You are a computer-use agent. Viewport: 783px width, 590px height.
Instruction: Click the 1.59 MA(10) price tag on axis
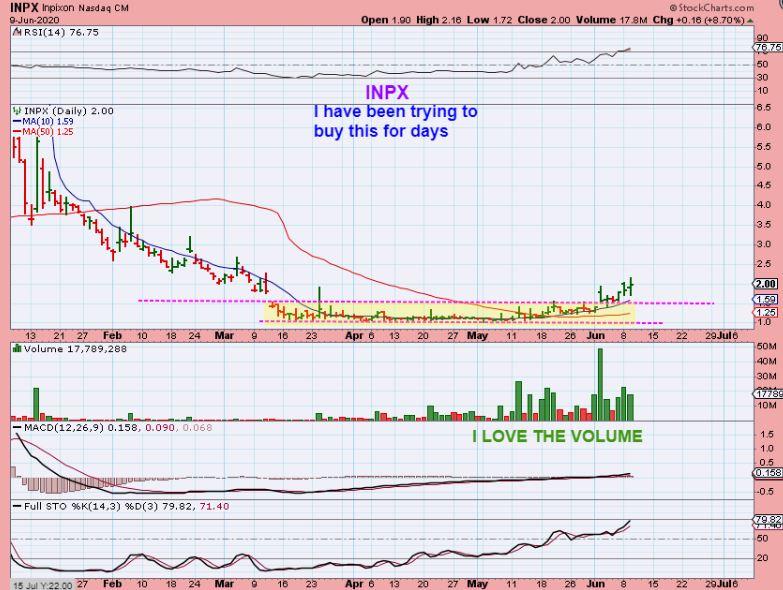click(x=766, y=299)
